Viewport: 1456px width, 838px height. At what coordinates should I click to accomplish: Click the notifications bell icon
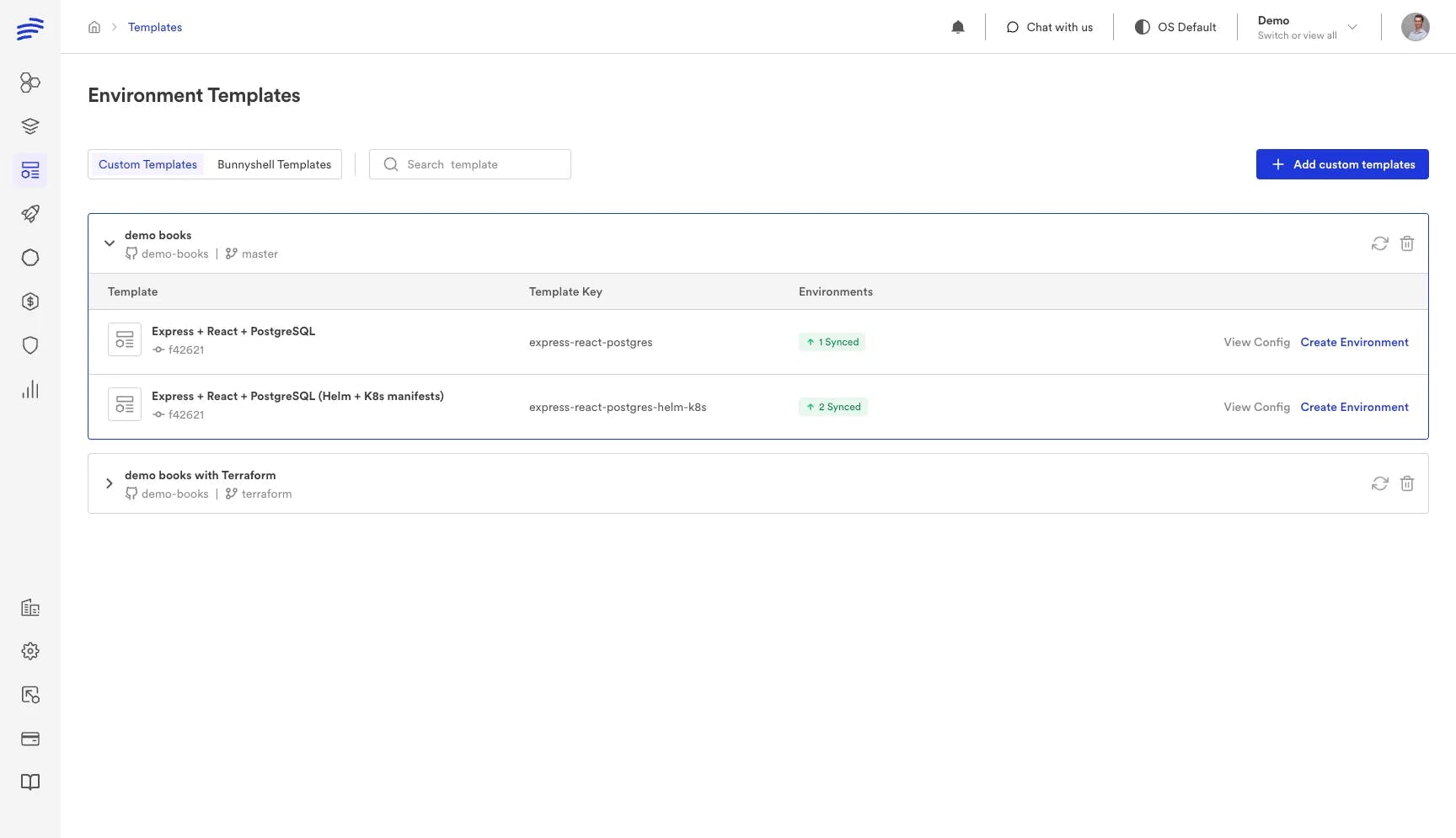957,27
